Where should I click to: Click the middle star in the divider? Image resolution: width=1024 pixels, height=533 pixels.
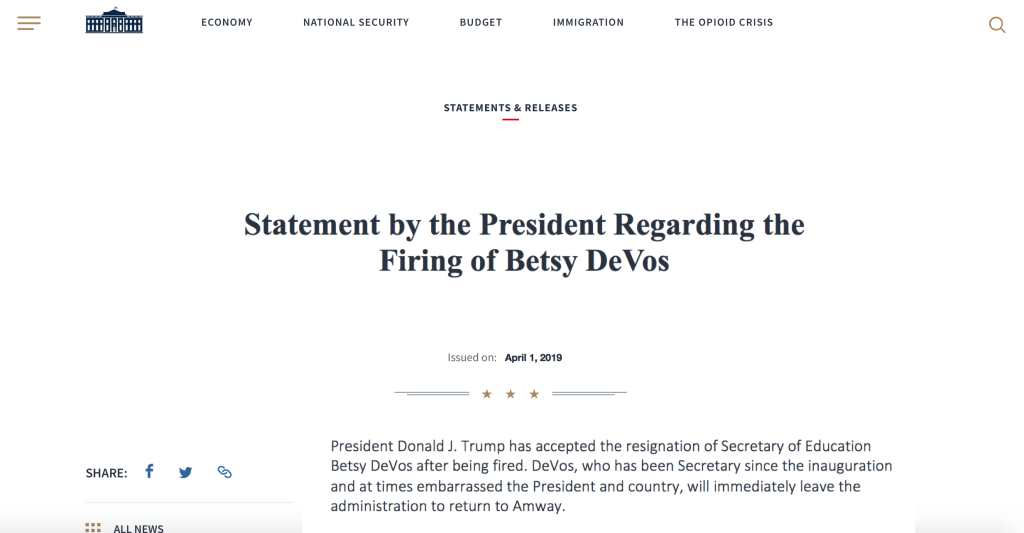click(x=510, y=394)
